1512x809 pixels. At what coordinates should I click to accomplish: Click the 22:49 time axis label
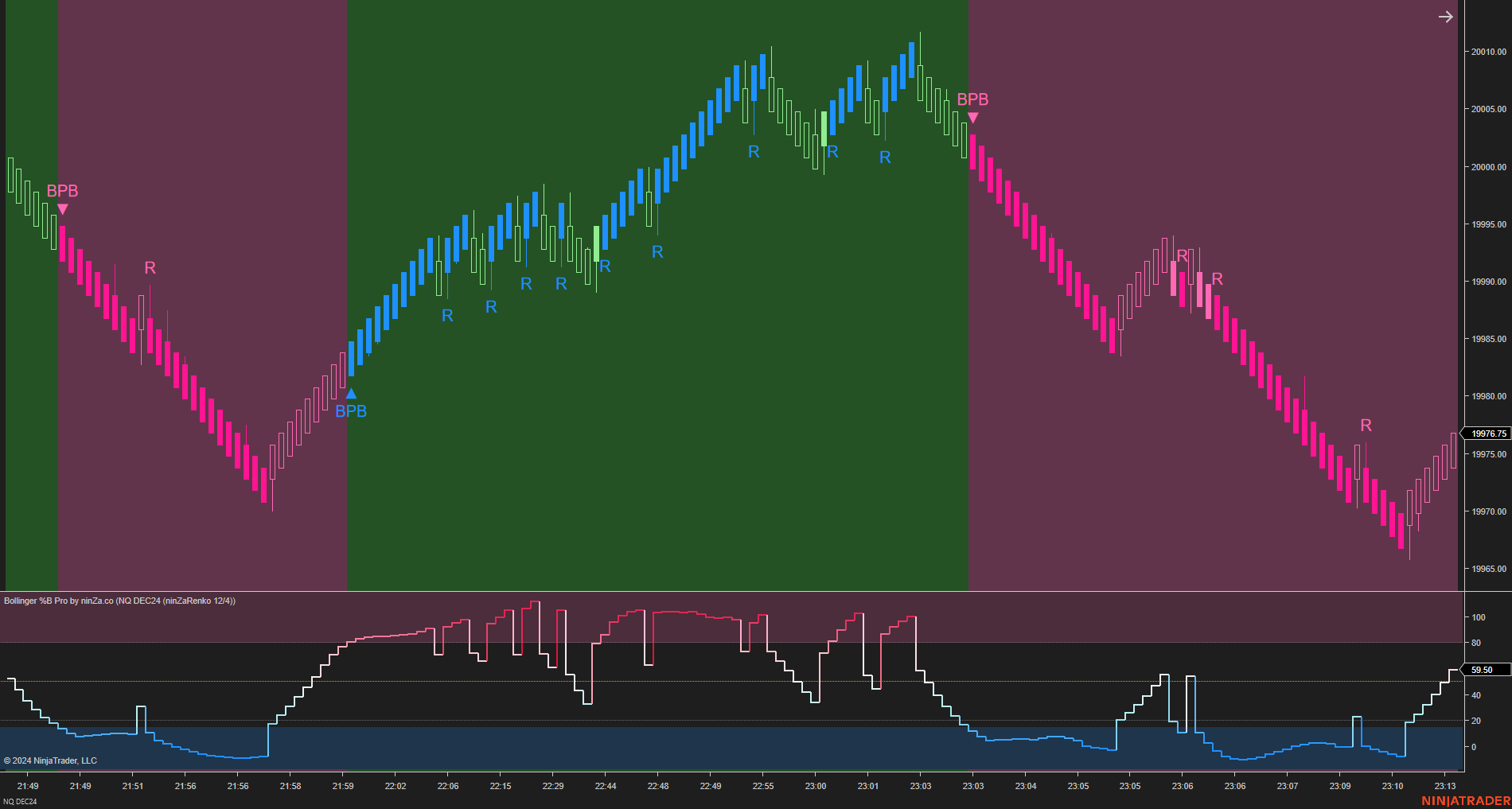[711, 786]
